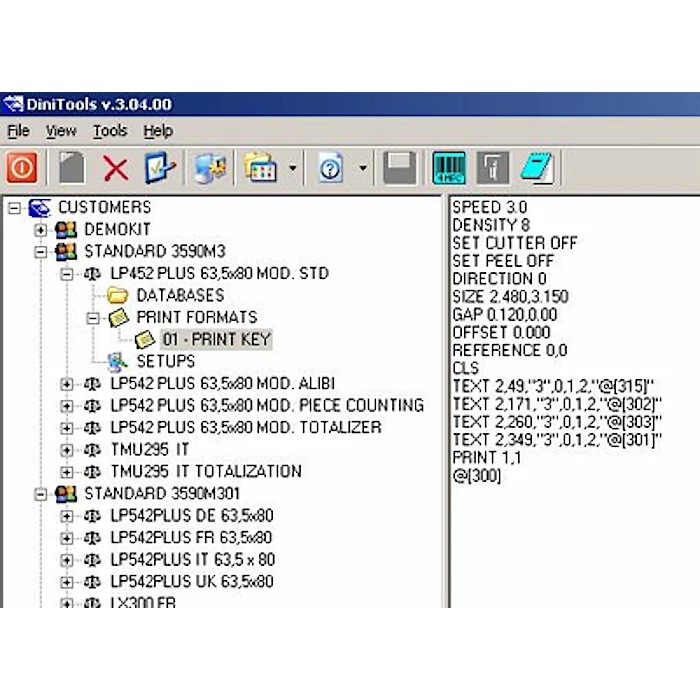Expand LP542 PLUS MOD. ALIBI node
Viewport: 700px width, 700px height.
coord(67,383)
